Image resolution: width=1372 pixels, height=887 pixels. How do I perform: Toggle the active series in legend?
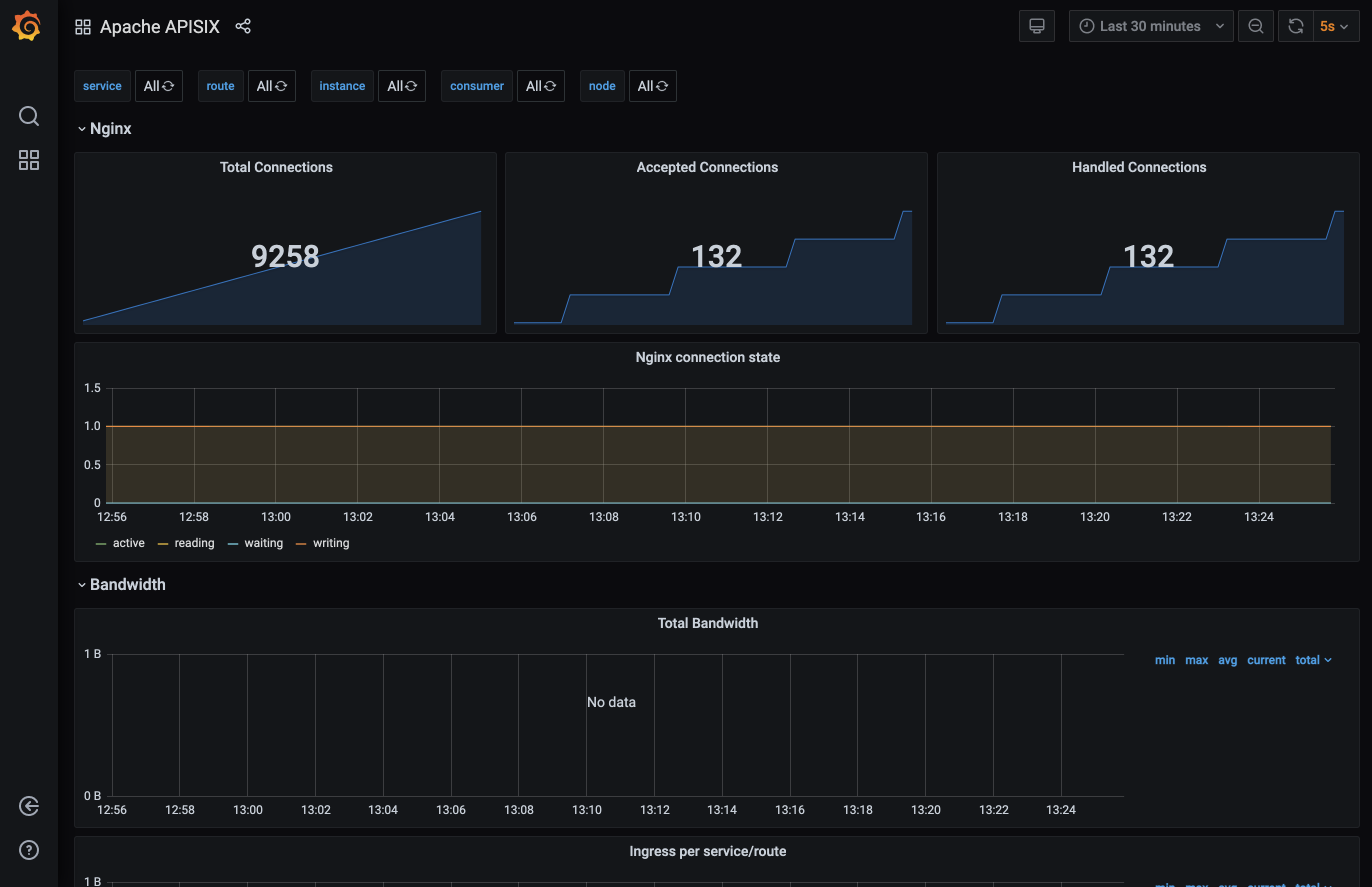tap(128, 543)
